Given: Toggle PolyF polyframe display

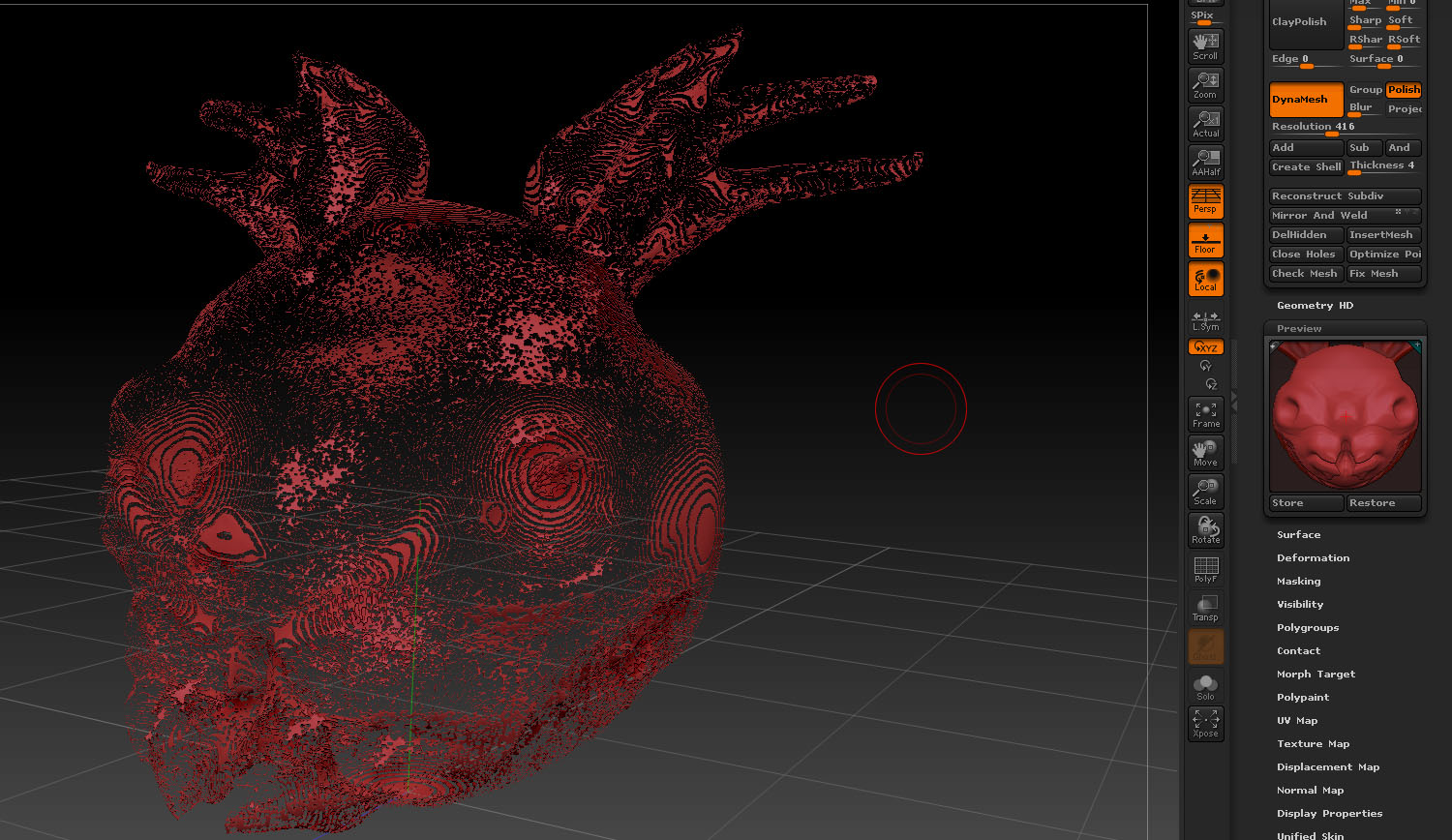Looking at the screenshot, I should [x=1206, y=569].
